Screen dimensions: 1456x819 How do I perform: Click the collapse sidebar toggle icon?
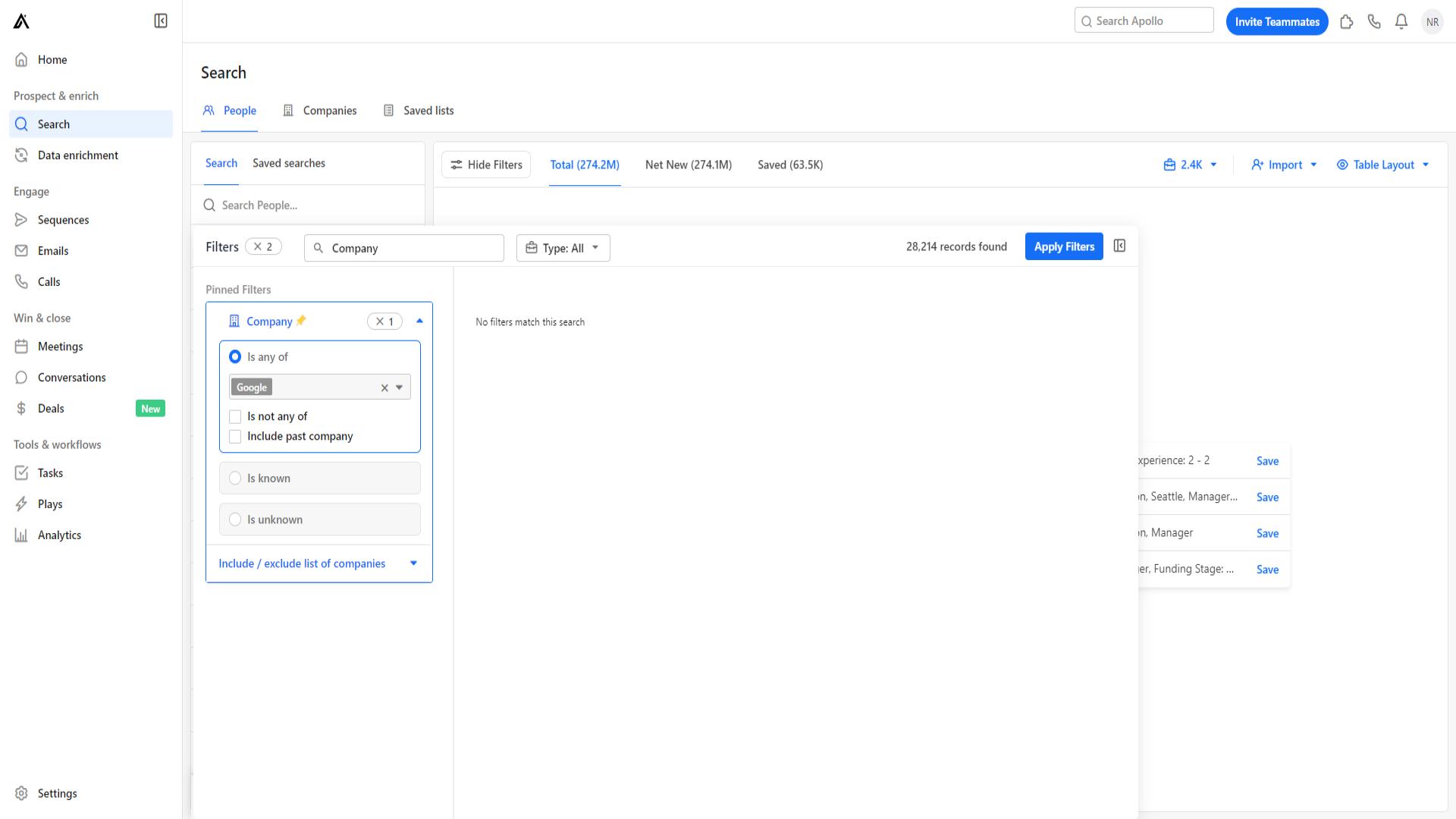click(x=161, y=21)
